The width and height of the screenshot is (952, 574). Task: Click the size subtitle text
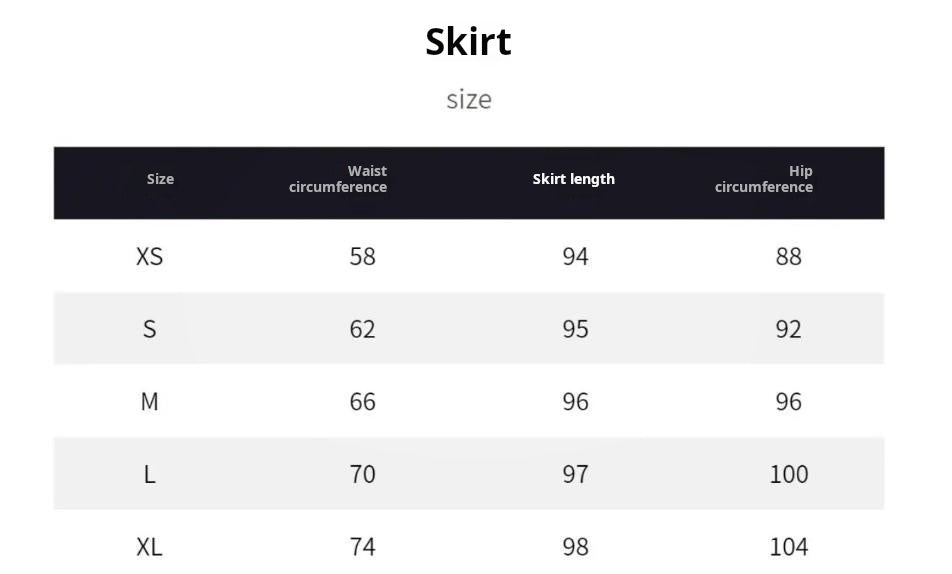(x=468, y=99)
